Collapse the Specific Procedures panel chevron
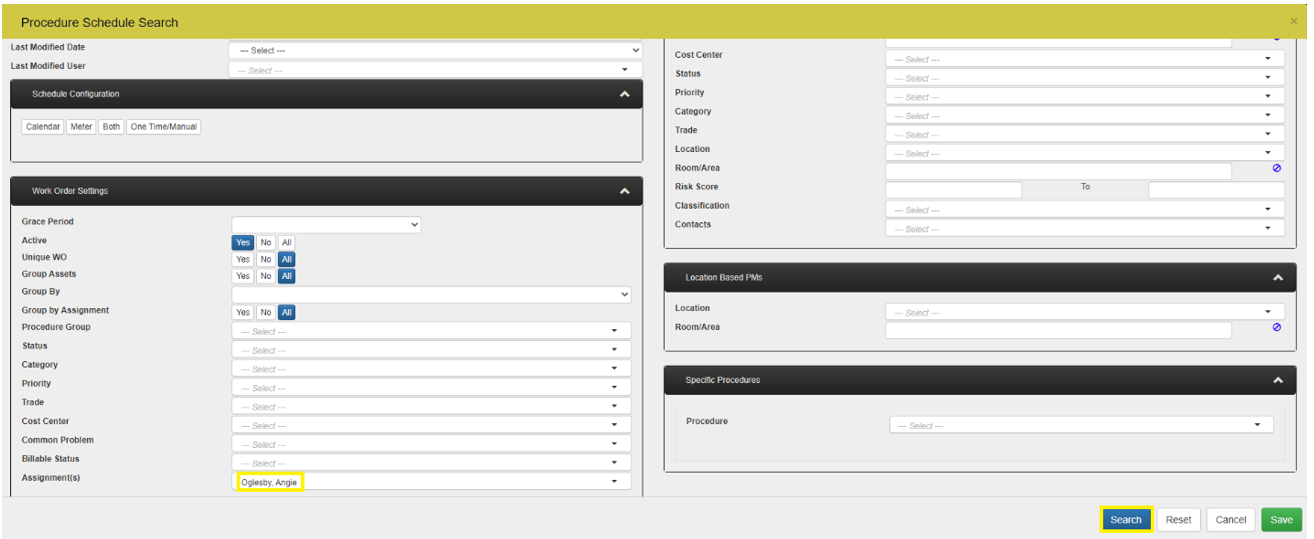The width and height of the screenshot is (1314, 539). coord(1277,380)
